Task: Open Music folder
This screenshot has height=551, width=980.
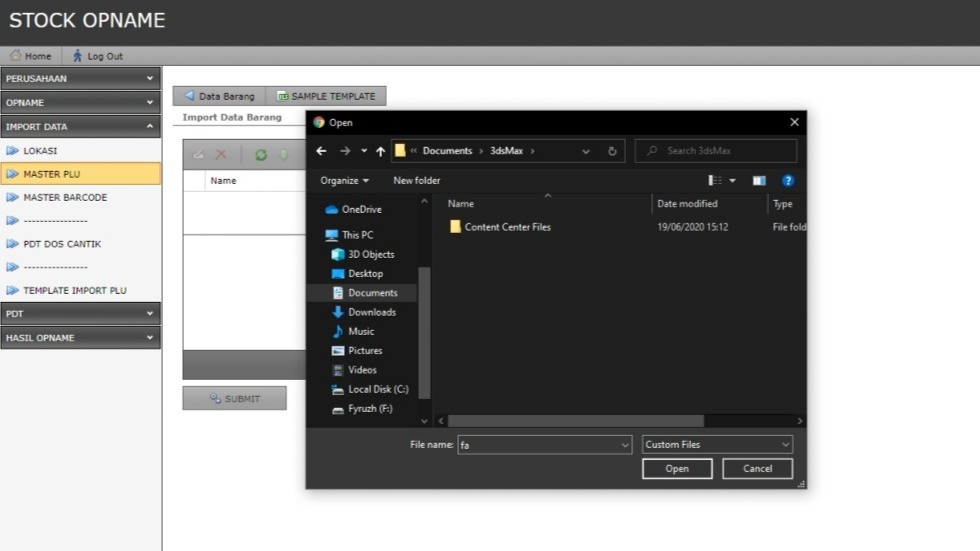Action: coord(353,331)
